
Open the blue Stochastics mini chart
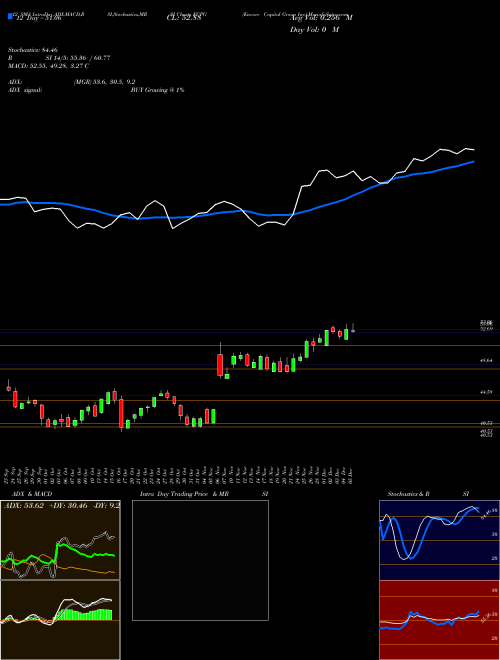[439, 540]
